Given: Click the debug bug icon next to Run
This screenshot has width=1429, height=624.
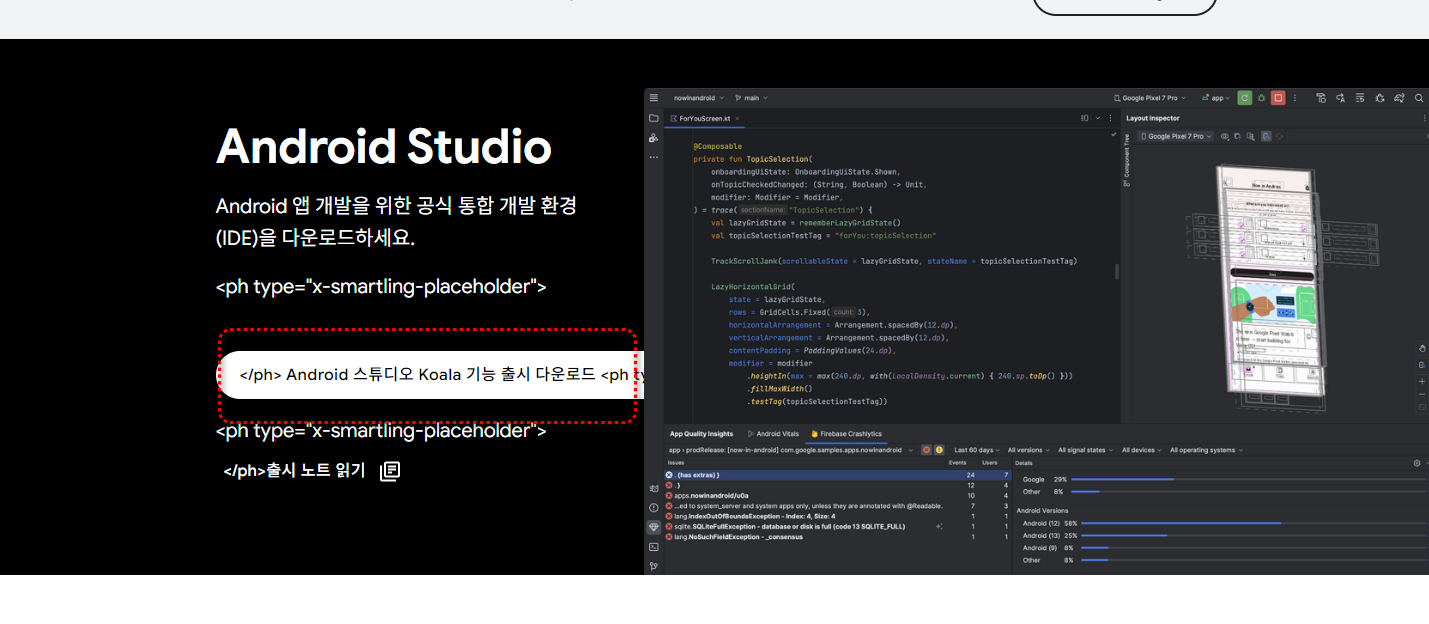Looking at the screenshot, I should (1261, 98).
